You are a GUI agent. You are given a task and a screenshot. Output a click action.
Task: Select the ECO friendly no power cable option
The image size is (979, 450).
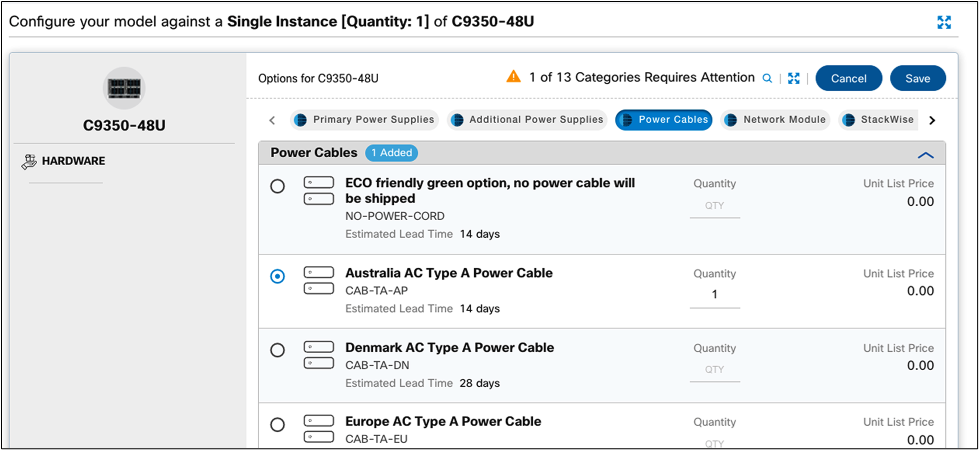277,186
